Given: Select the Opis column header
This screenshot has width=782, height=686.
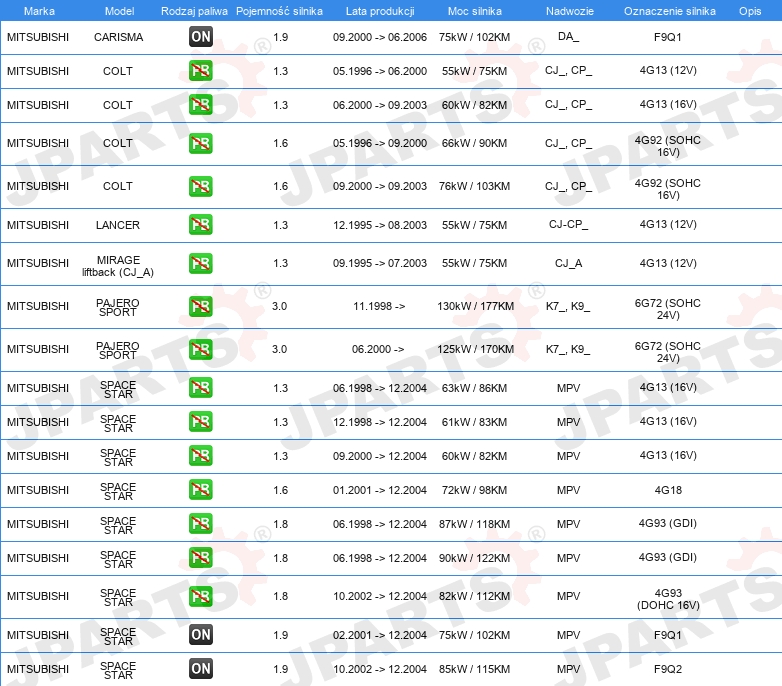Looking at the screenshot, I should click(750, 11).
